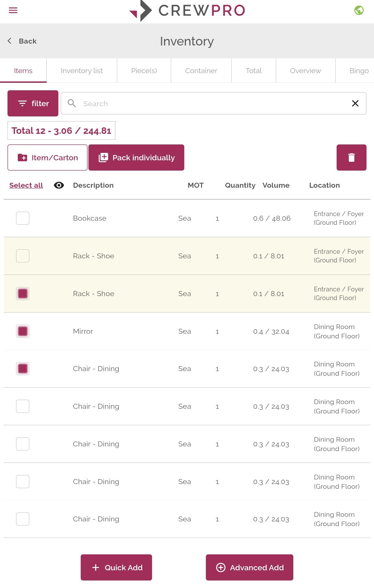
Task: Click the CrewPro logo
Action: point(187,10)
